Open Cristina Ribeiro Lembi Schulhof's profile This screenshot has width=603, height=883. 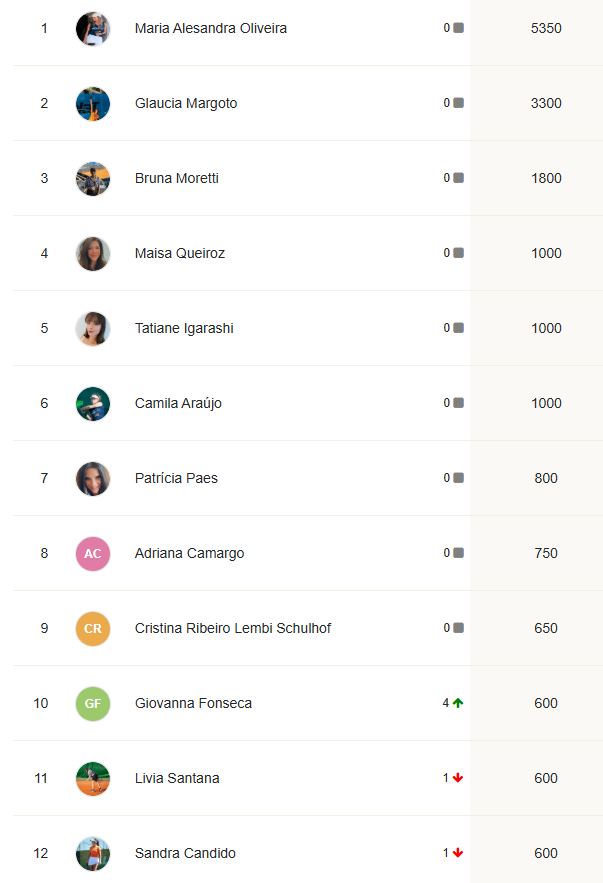pos(233,628)
